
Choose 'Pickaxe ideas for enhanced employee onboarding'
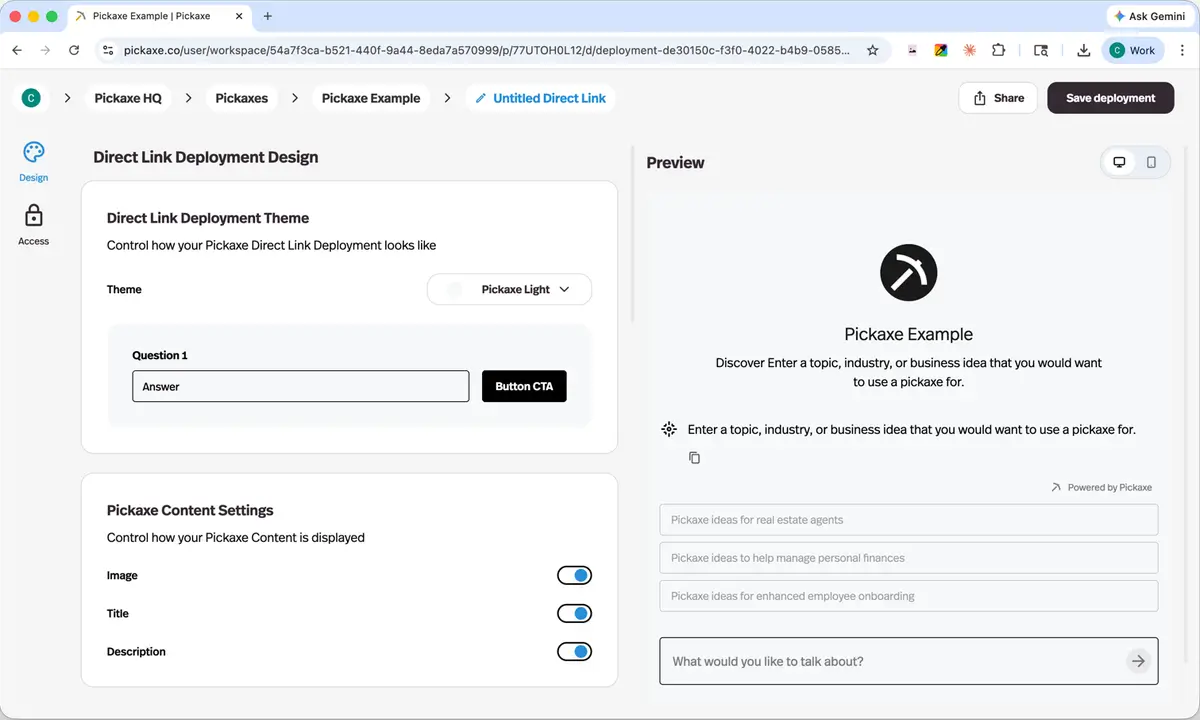point(909,596)
